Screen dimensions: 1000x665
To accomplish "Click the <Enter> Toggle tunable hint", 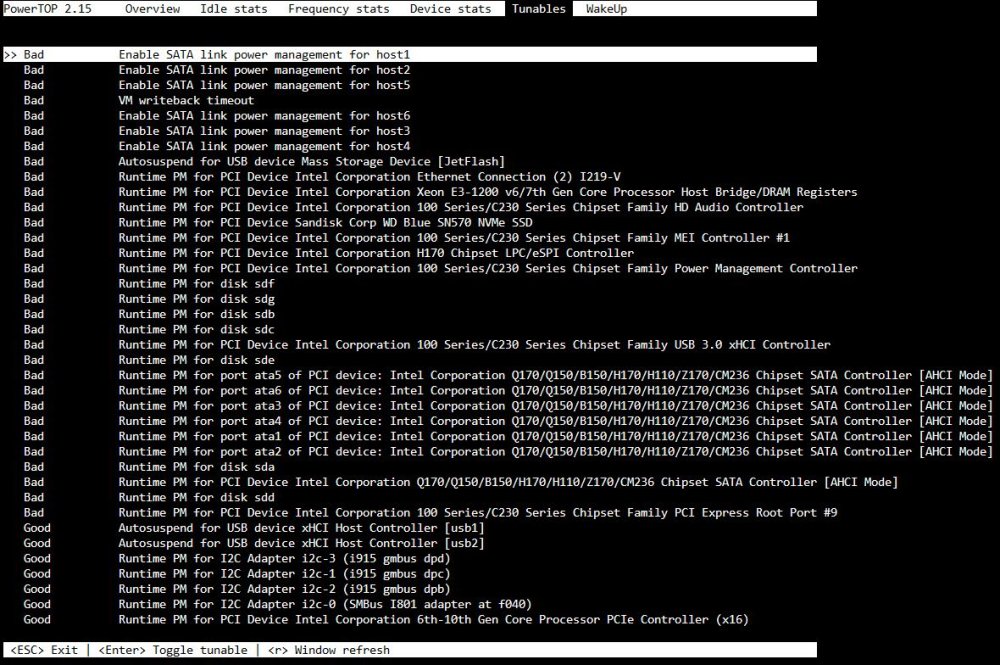I will coord(173,650).
